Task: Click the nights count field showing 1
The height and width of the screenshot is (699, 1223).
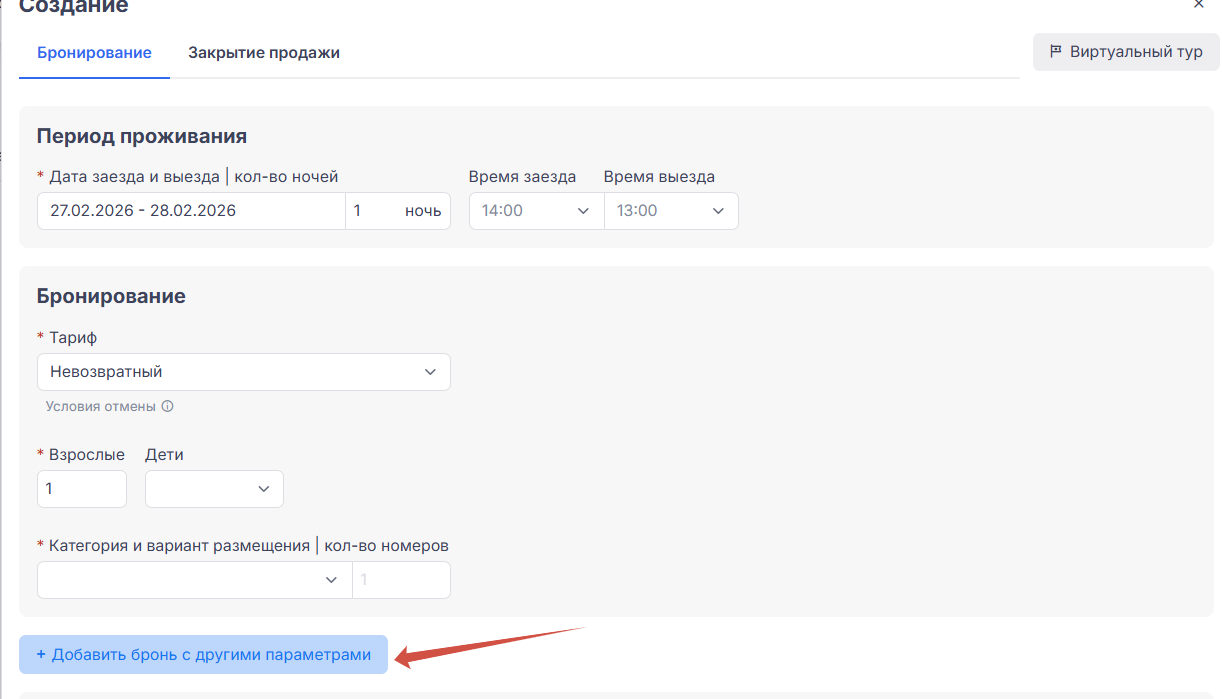Action: coord(374,211)
